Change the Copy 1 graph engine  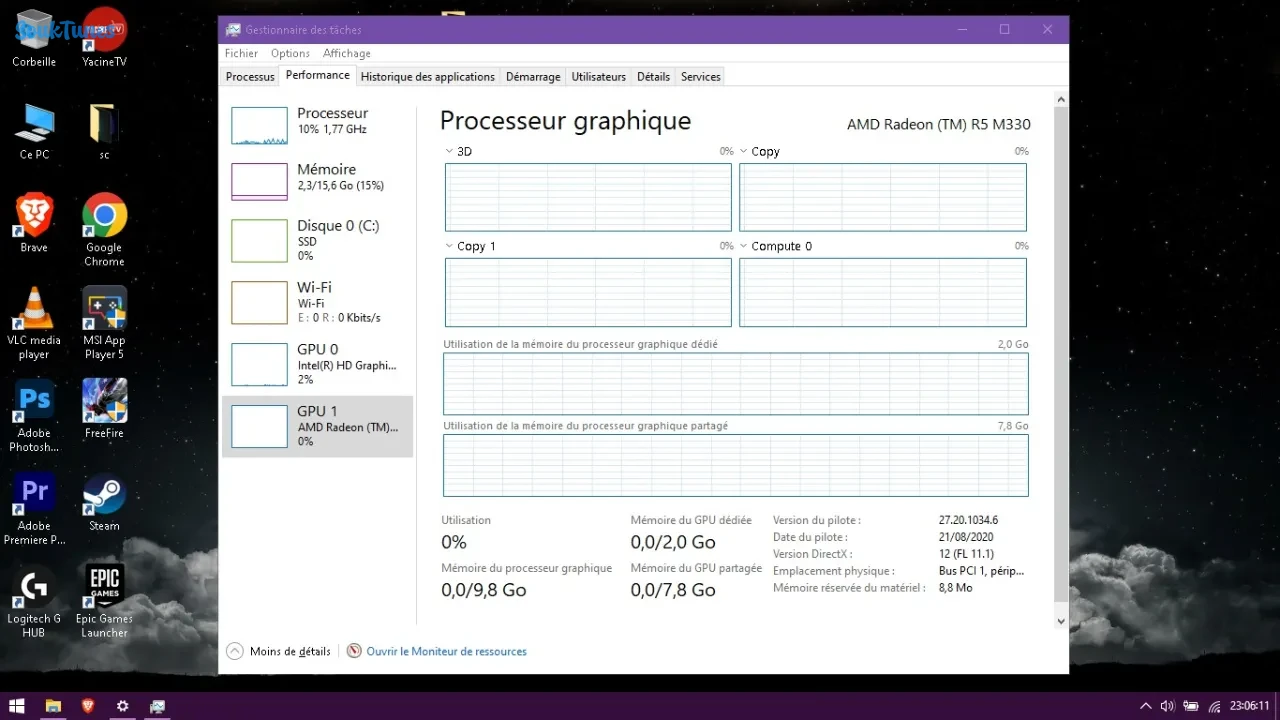(x=449, y=246)
